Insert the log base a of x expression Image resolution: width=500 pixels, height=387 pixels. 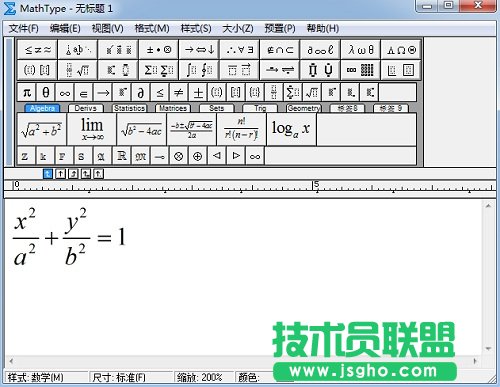292,129
